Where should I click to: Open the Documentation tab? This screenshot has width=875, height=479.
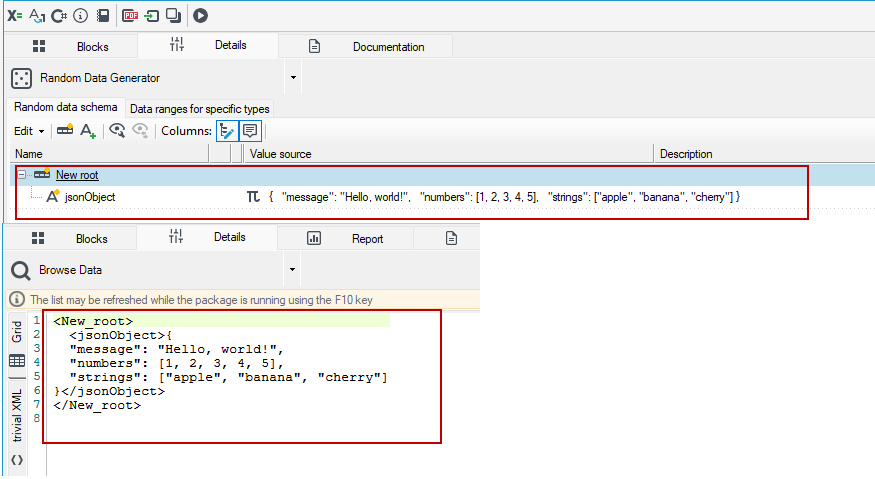366,46
